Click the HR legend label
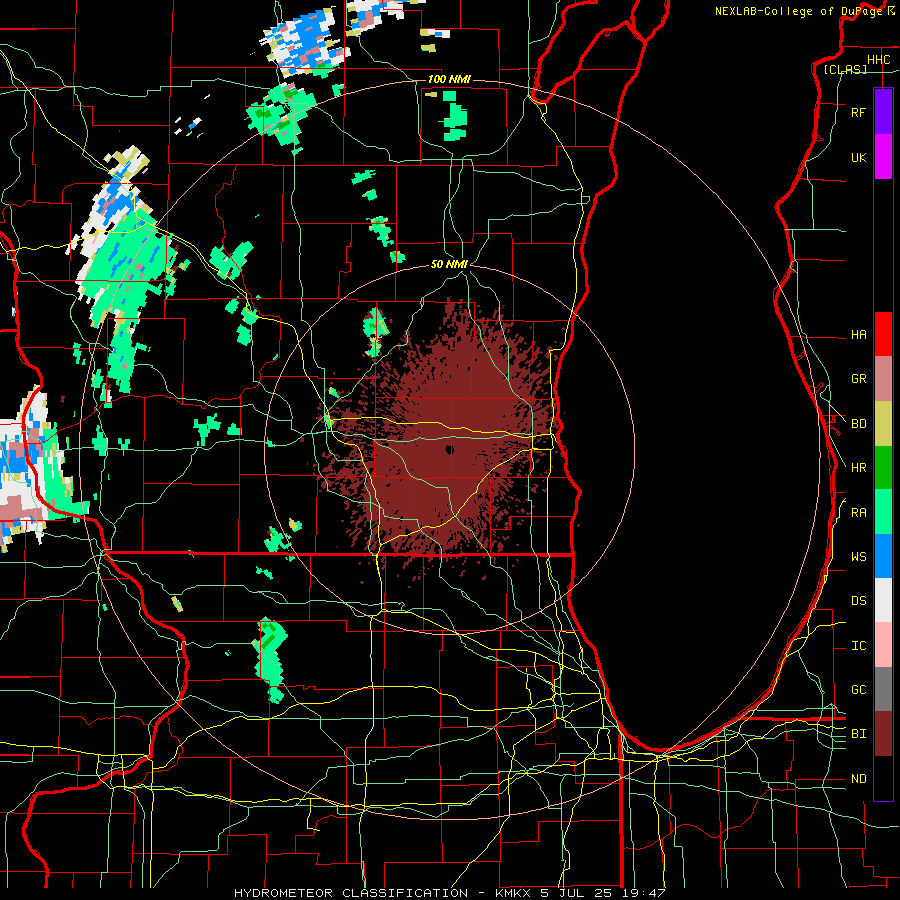Screen dimensions: 900x900 pos(858,468)
